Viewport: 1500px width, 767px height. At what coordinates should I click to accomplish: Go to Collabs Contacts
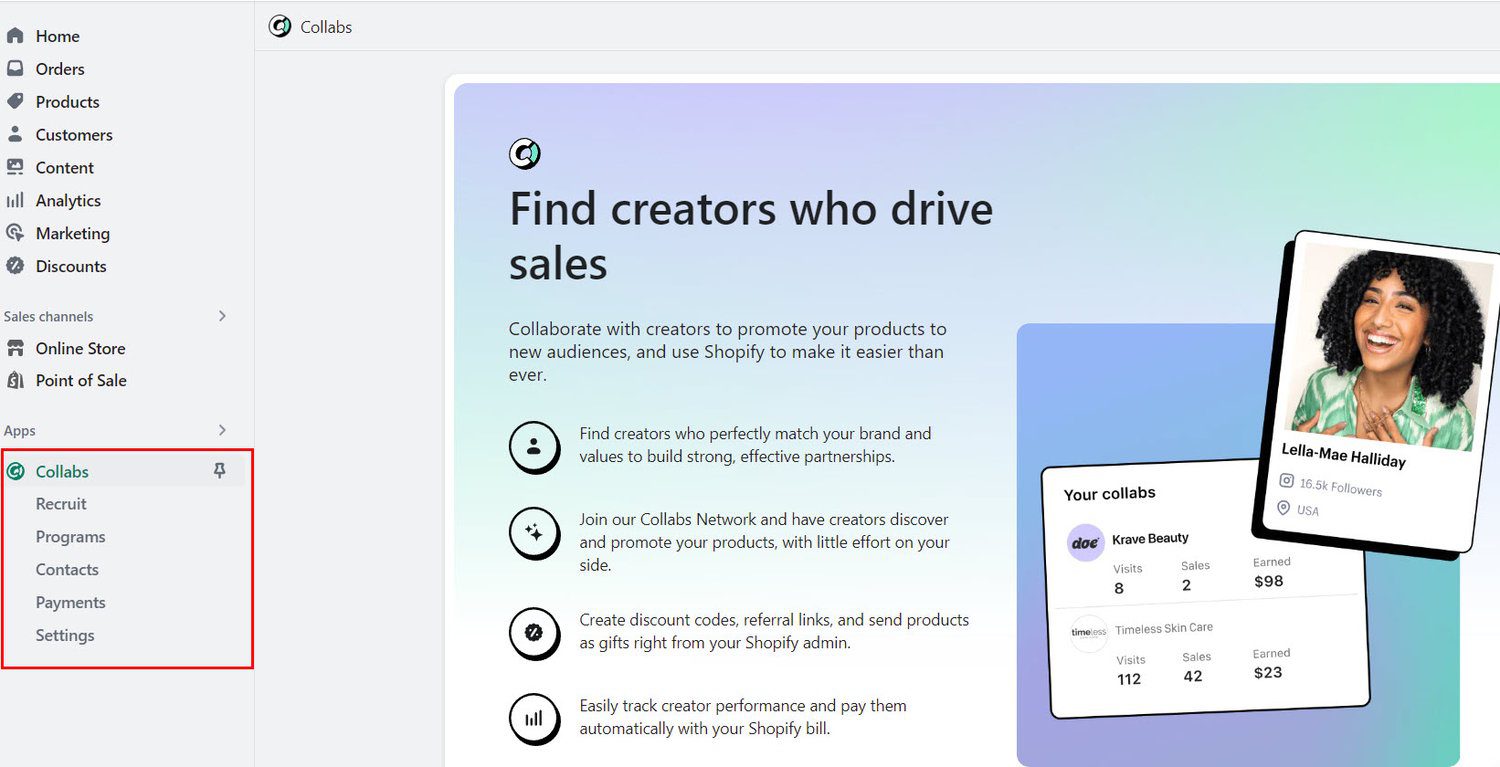click(x=67, y=570)
